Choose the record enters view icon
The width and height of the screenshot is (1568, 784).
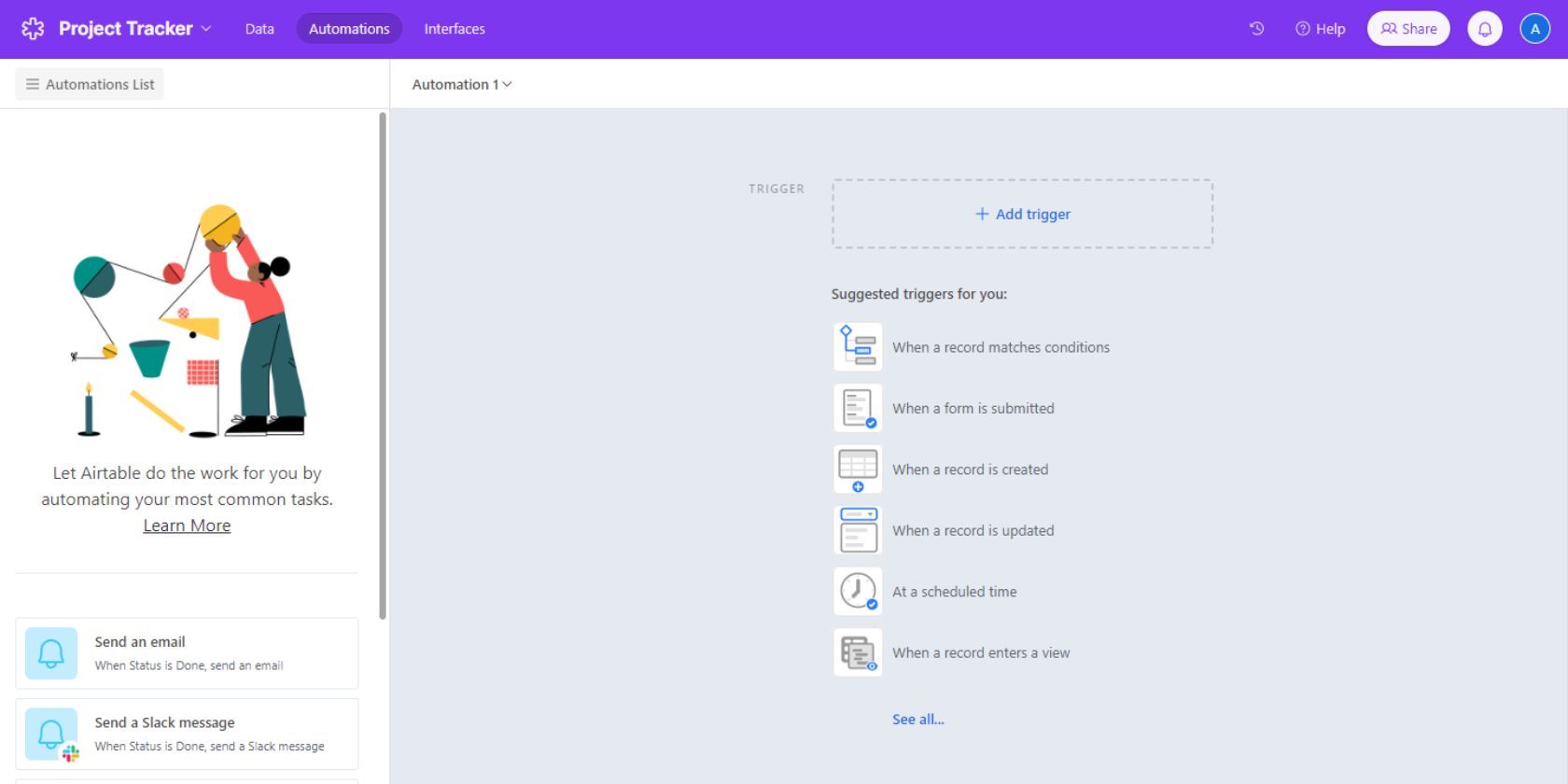coord(858,652)
